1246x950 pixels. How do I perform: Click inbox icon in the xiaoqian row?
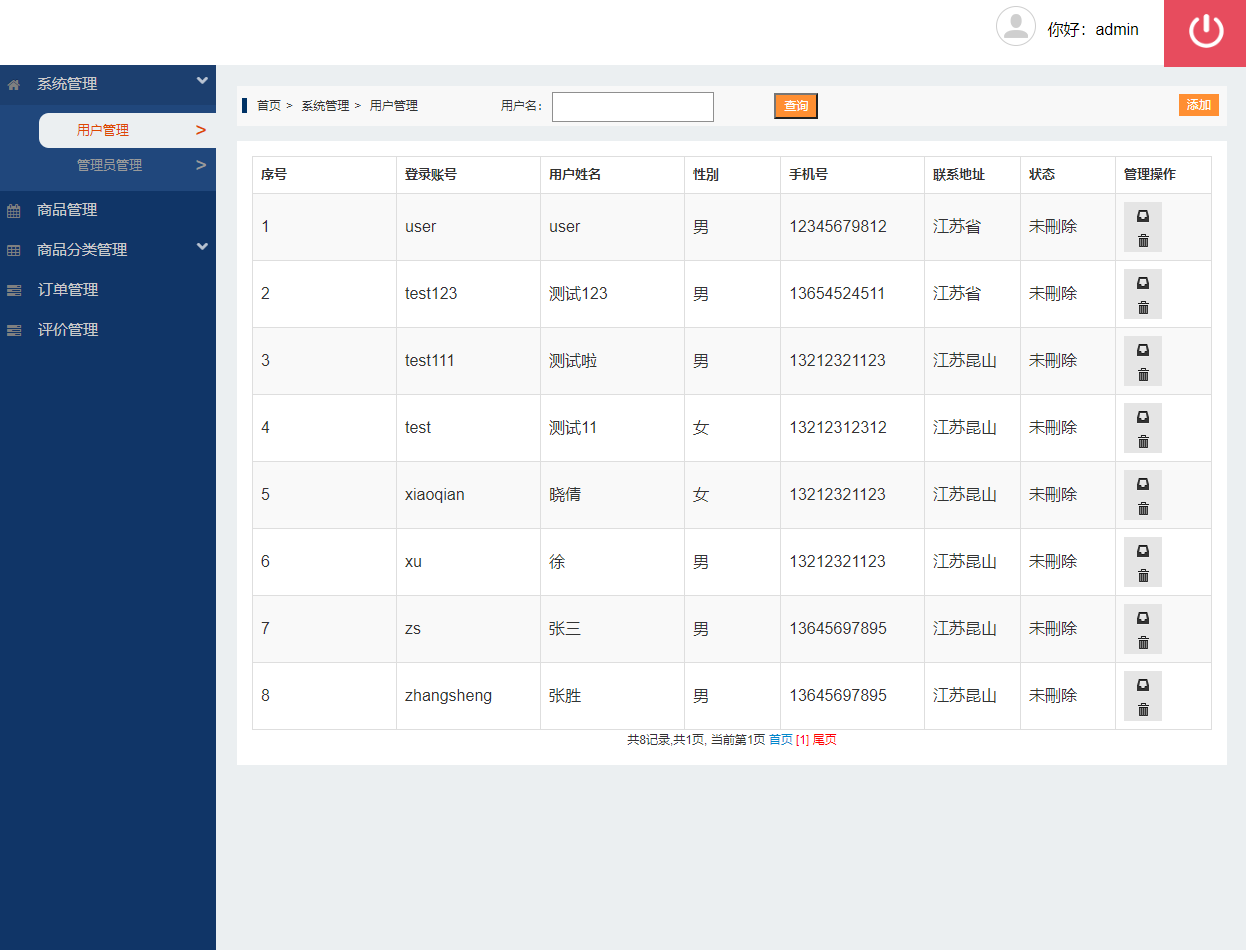[x=1143, y=484]
